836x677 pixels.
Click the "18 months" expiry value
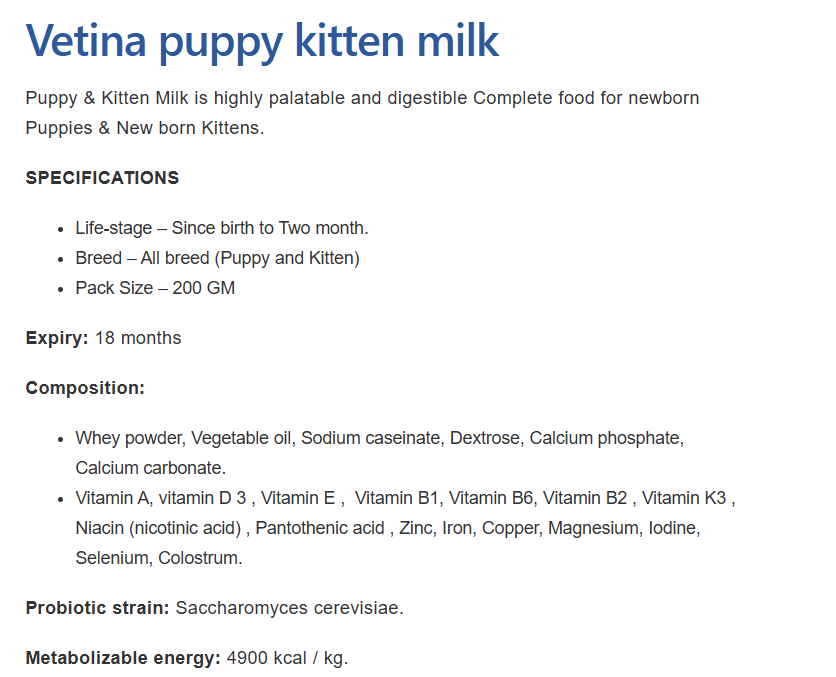pyautogui.click(x=138, y=338)
